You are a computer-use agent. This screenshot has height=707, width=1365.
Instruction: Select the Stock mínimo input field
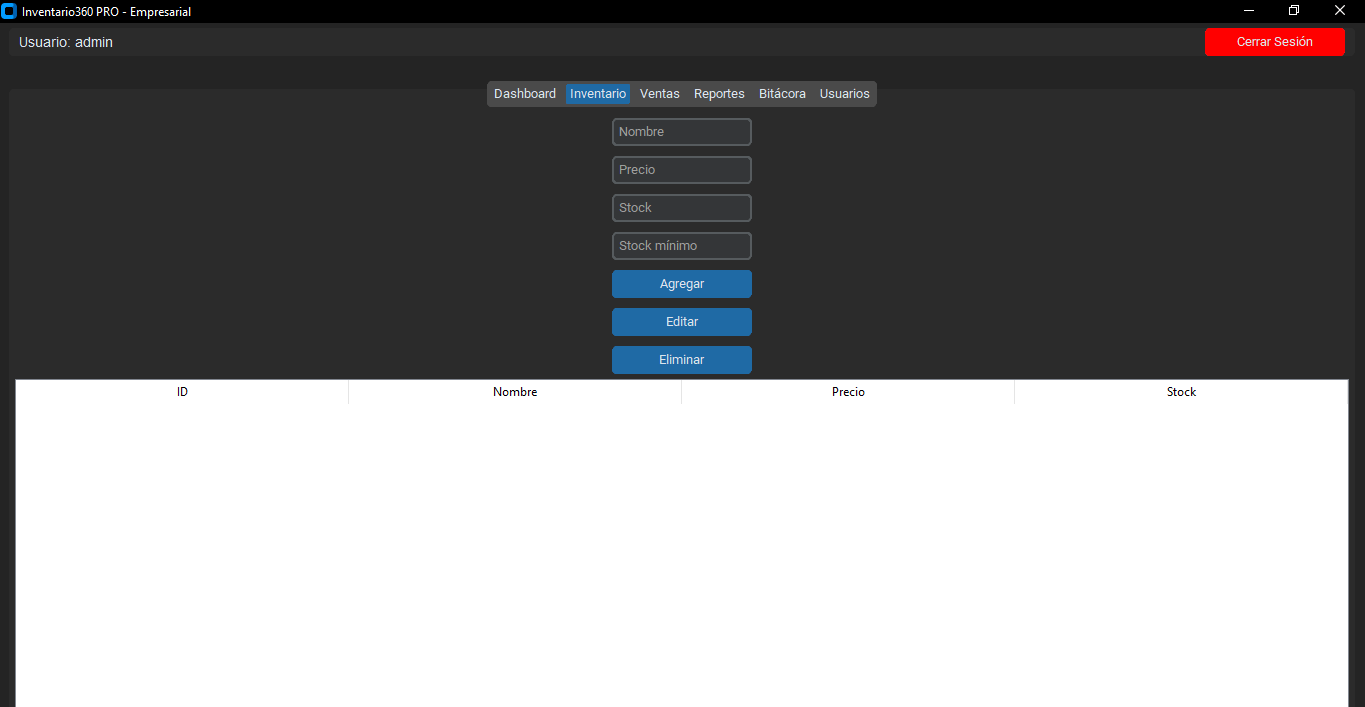[682, 246]
